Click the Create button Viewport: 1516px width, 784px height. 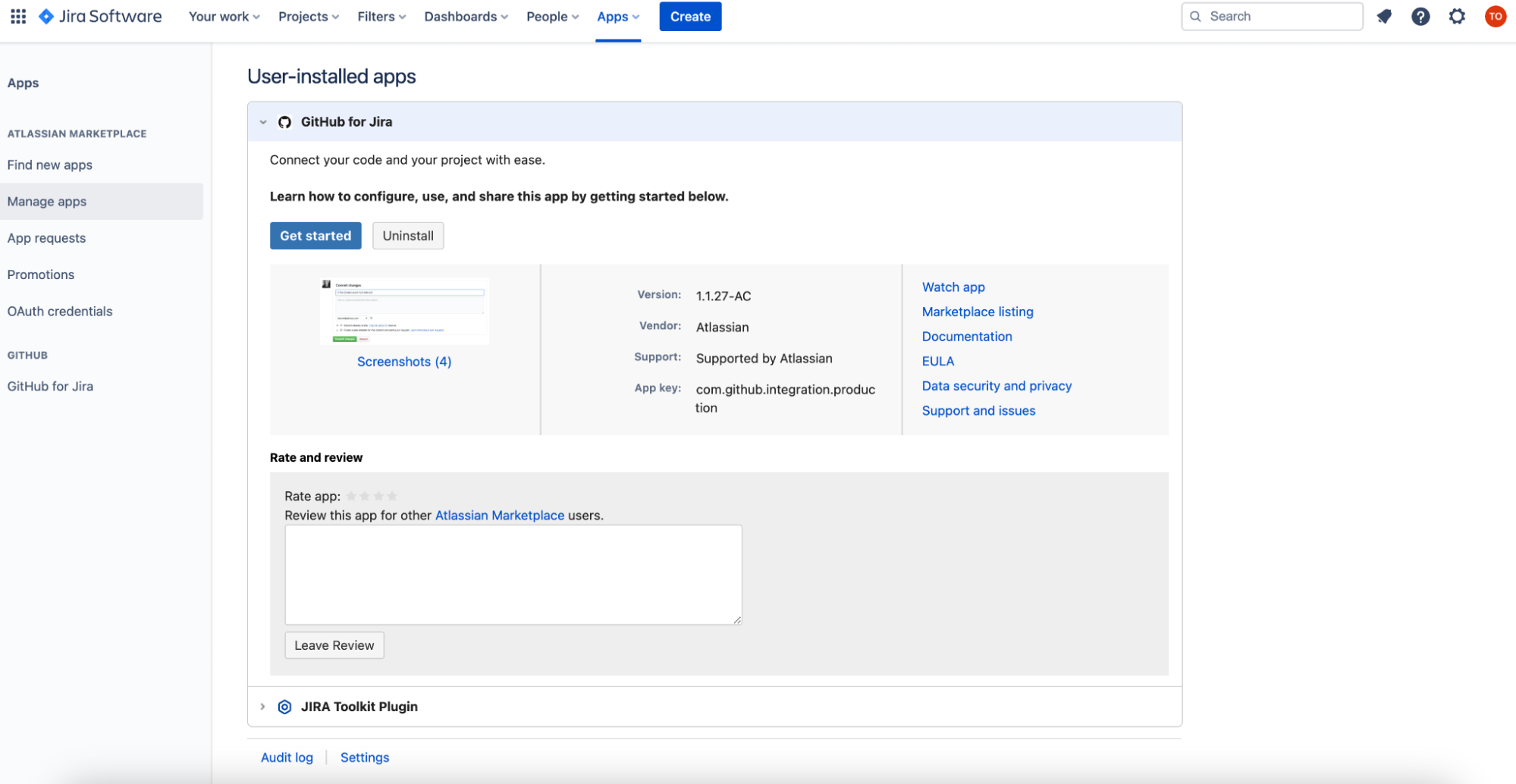click(690, 16)
